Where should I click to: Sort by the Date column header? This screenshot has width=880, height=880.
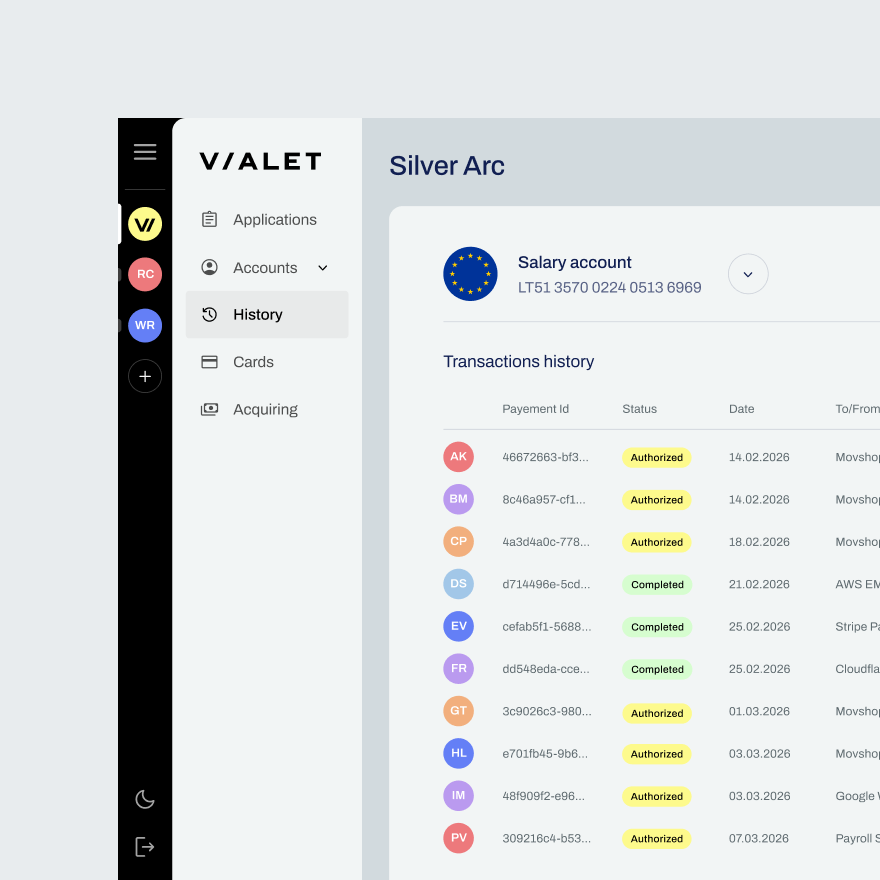(x=741, y=409)
